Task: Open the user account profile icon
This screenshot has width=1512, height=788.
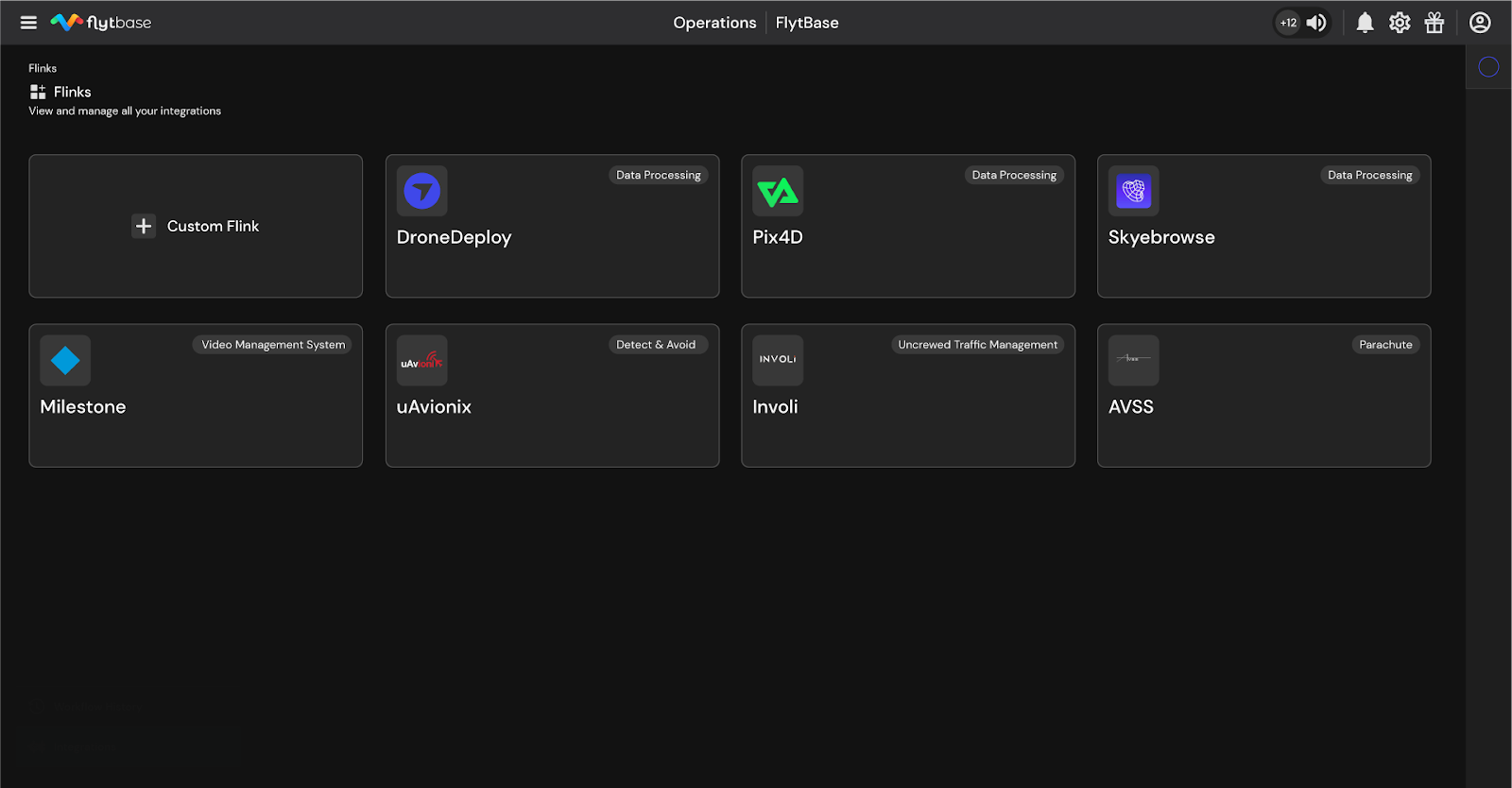Action: 1480,23
